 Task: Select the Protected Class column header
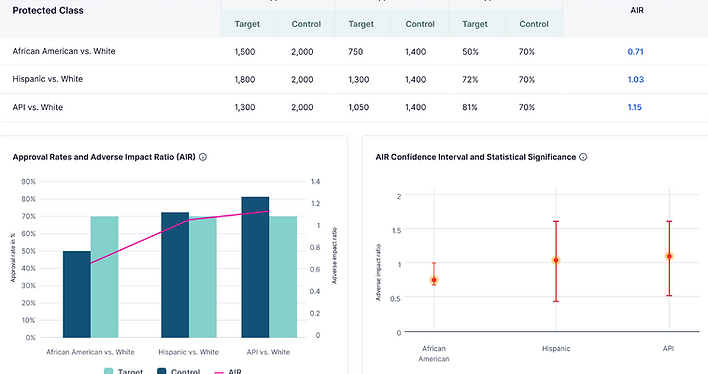[x=48, y=10]
